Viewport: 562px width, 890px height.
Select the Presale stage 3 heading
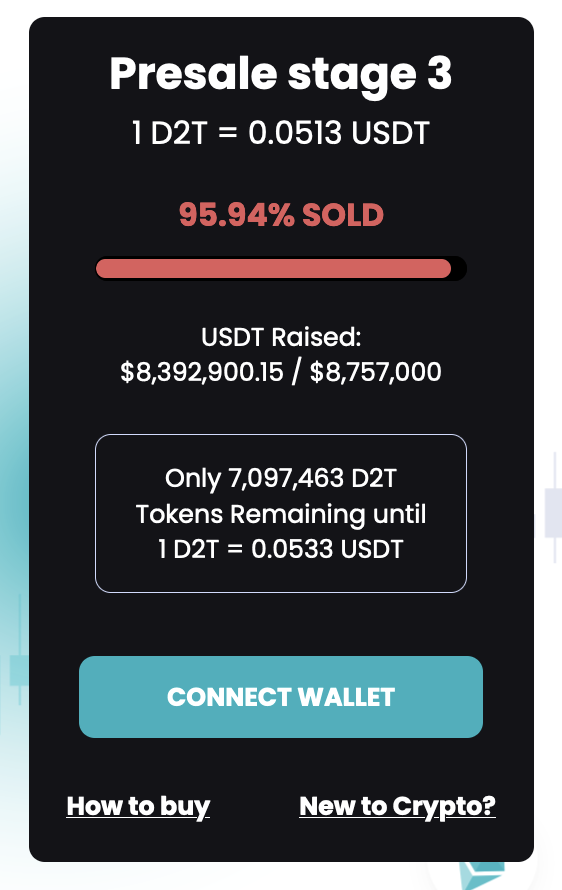click(281, 74)
